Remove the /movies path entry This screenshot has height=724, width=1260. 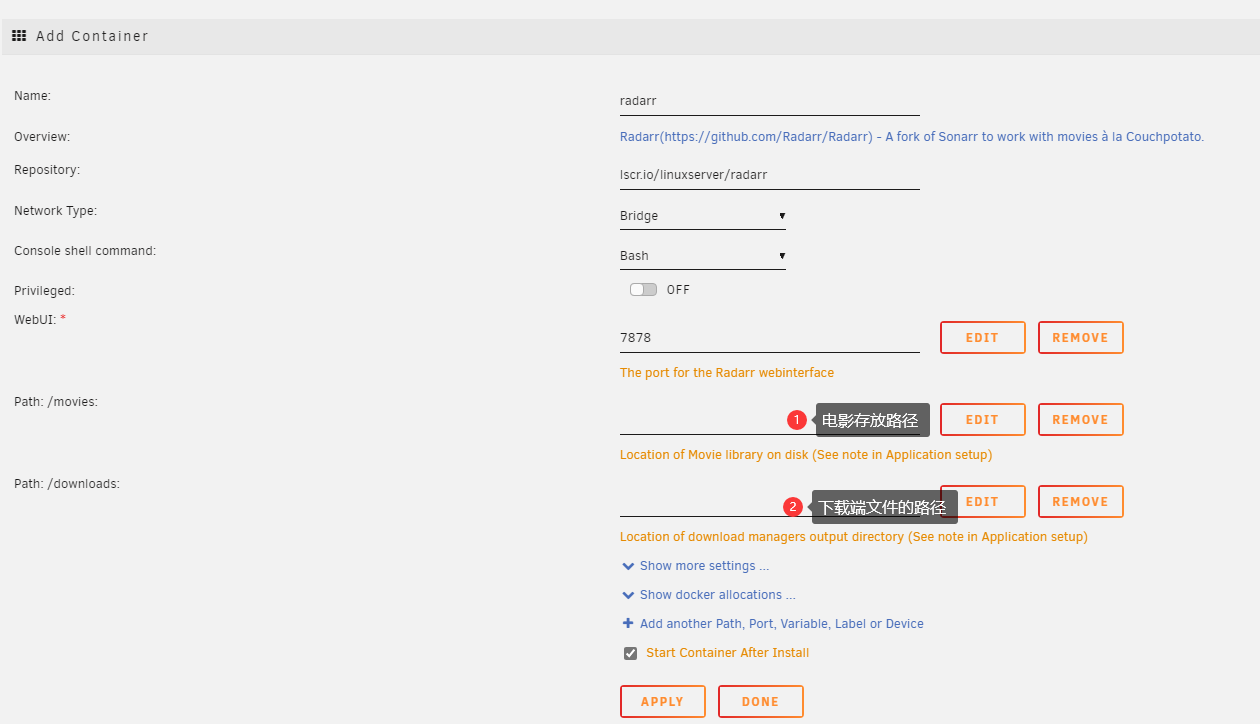[x=1080, y=420]
